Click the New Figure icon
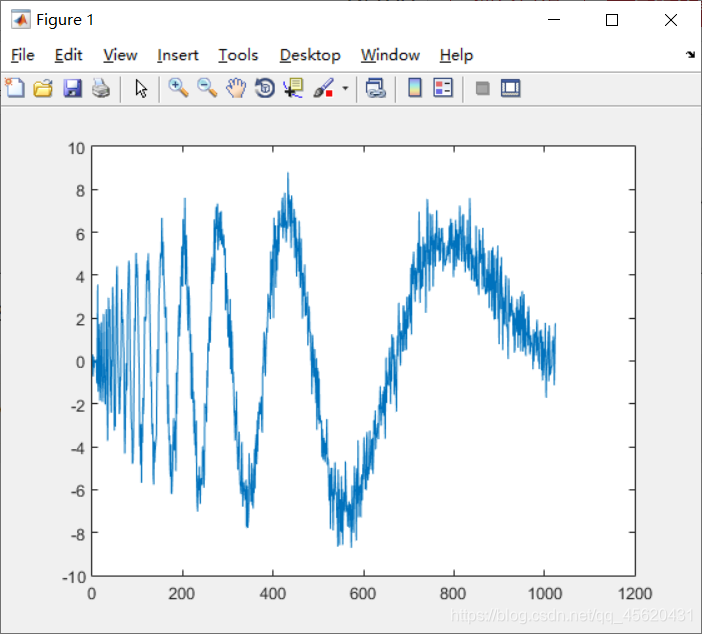 coord(15,88)
